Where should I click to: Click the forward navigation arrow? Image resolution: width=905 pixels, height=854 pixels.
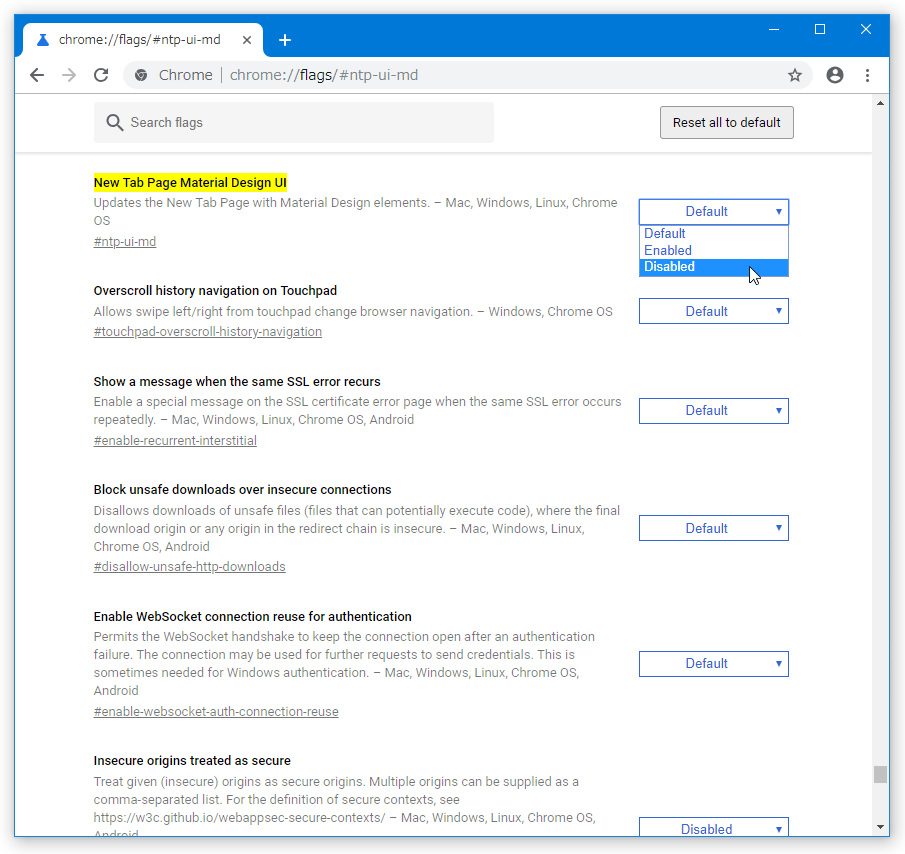pyautogui.click(x=69, y=75)
